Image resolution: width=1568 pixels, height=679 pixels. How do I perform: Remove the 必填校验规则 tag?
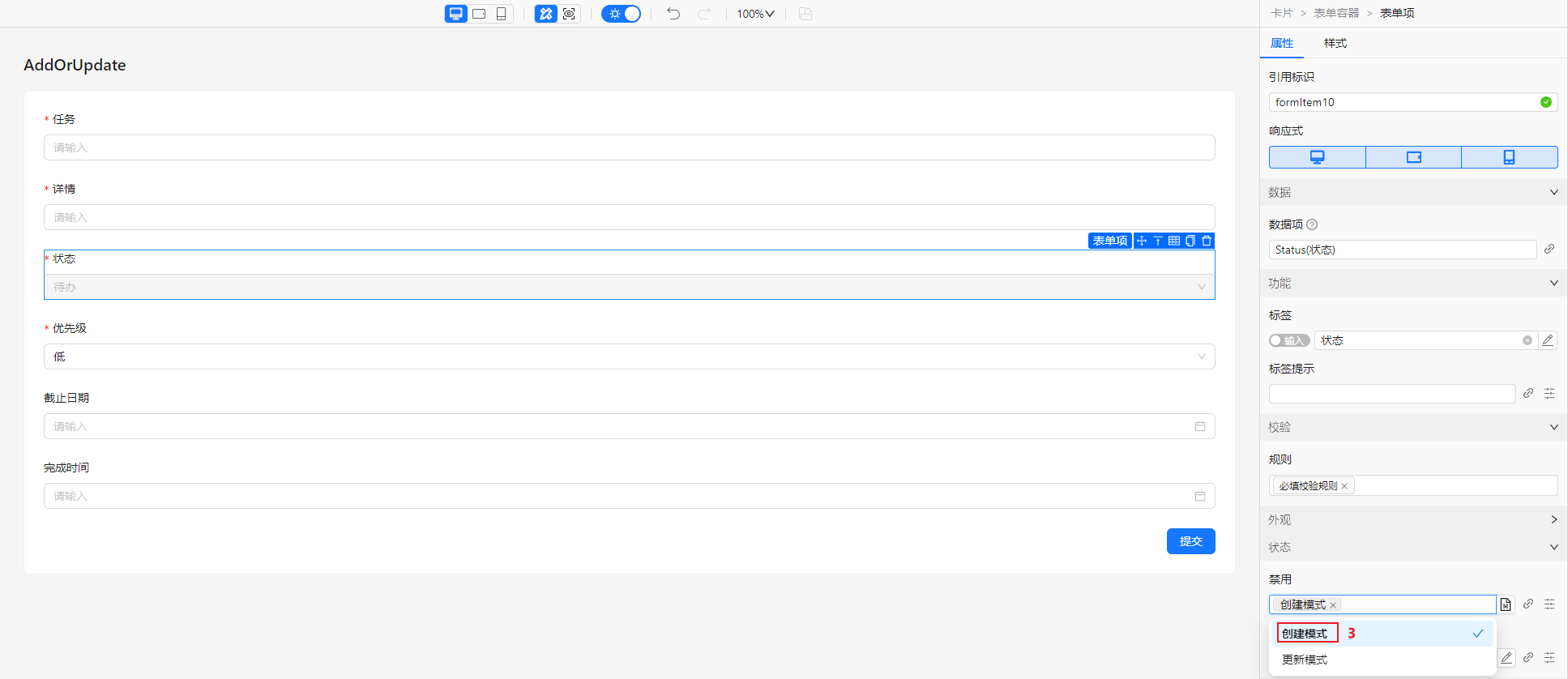[x=1344, y=486]
